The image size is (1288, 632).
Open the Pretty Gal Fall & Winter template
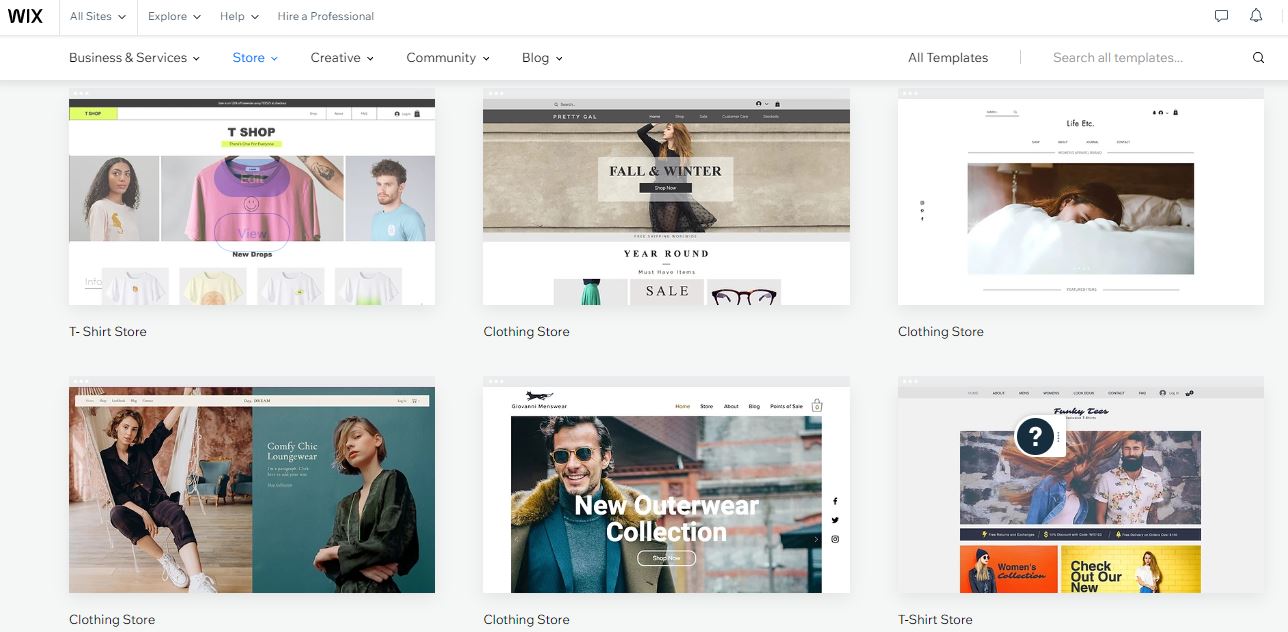tap(666, 196)
